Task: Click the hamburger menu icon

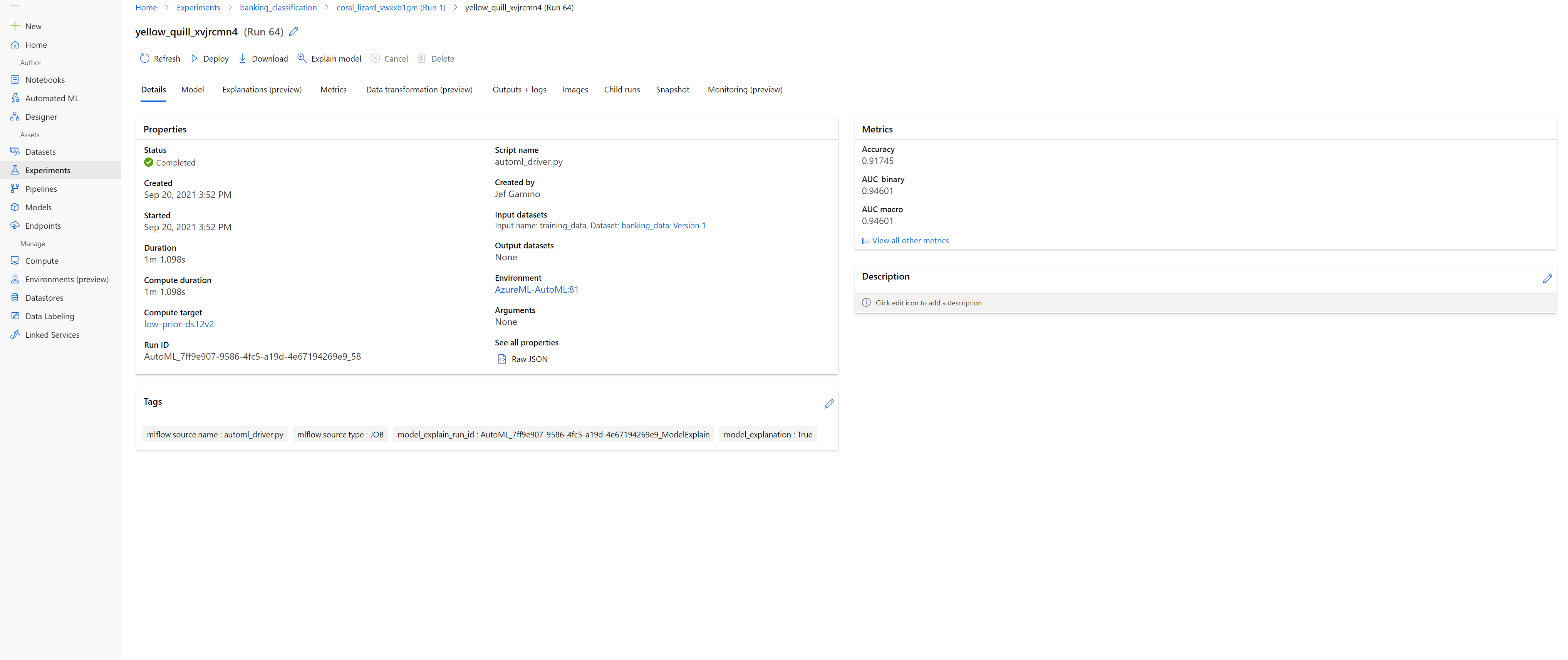Action: point(15,7)
